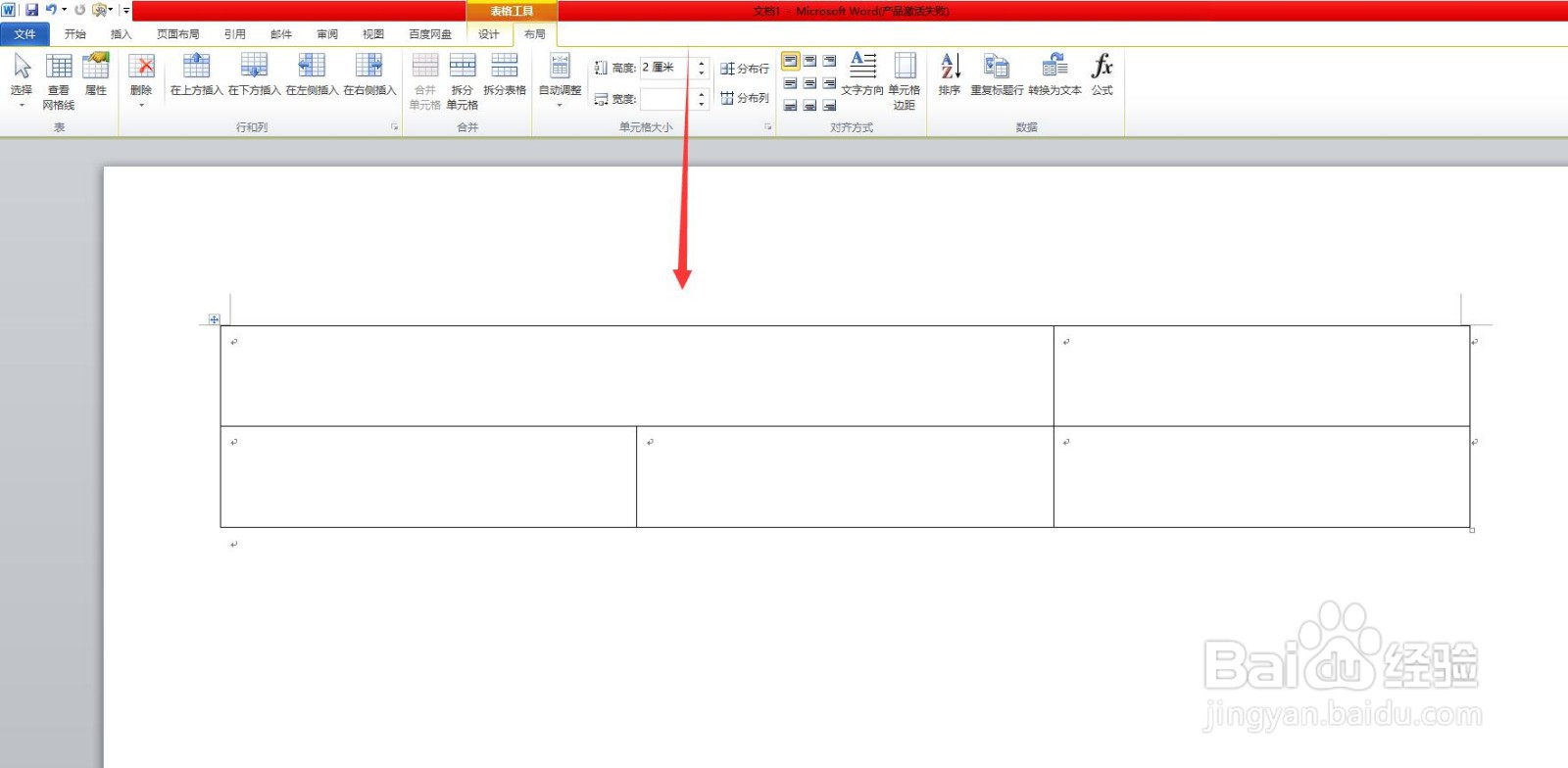The image size is (1568, 768).
Task: Click the 宽度 column width input field
Action: tap(666, 99)
